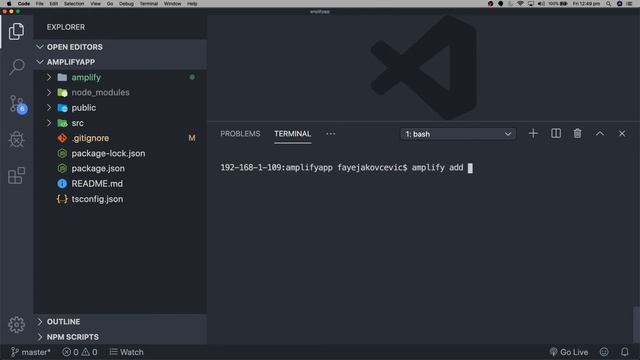Collapse the OPEN EDITORS section
The image size is (640, 360).
coord(120,47)
